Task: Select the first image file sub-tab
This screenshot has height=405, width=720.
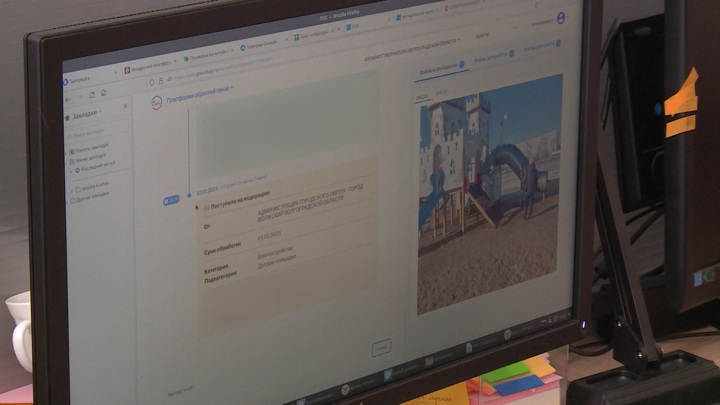Action: 422,97
